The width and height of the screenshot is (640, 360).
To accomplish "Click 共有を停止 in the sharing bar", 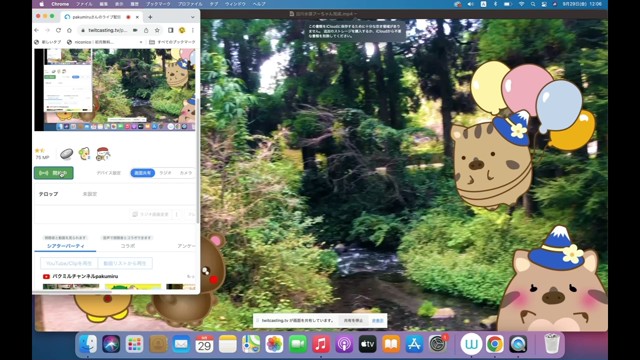I will click(x=353, y=321).
